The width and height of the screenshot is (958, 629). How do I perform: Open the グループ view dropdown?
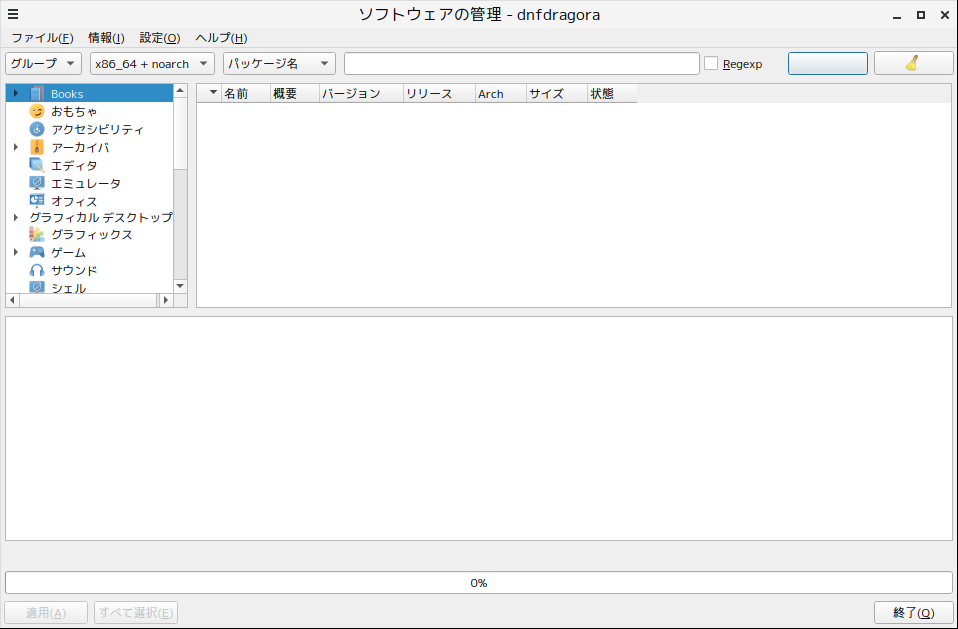(x=43, y=64)
